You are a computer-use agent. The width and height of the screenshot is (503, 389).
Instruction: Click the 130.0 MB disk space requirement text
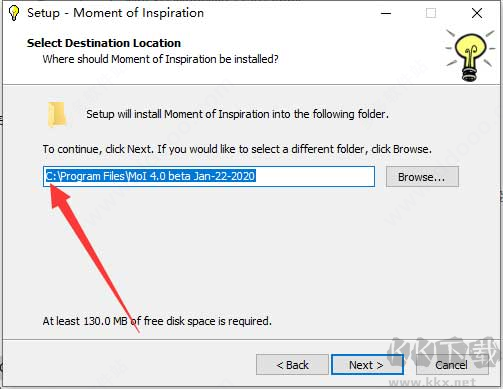[157, 321]
